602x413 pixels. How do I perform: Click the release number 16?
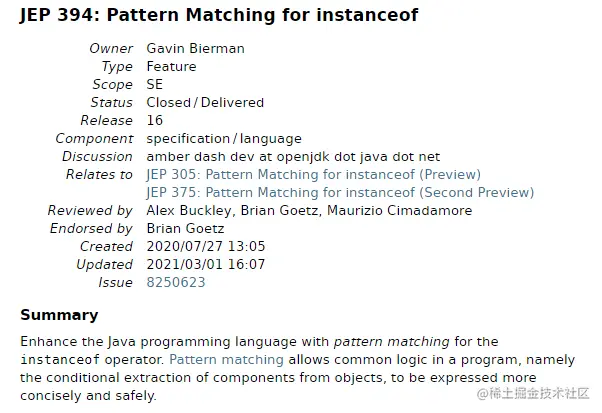(155, 121)
